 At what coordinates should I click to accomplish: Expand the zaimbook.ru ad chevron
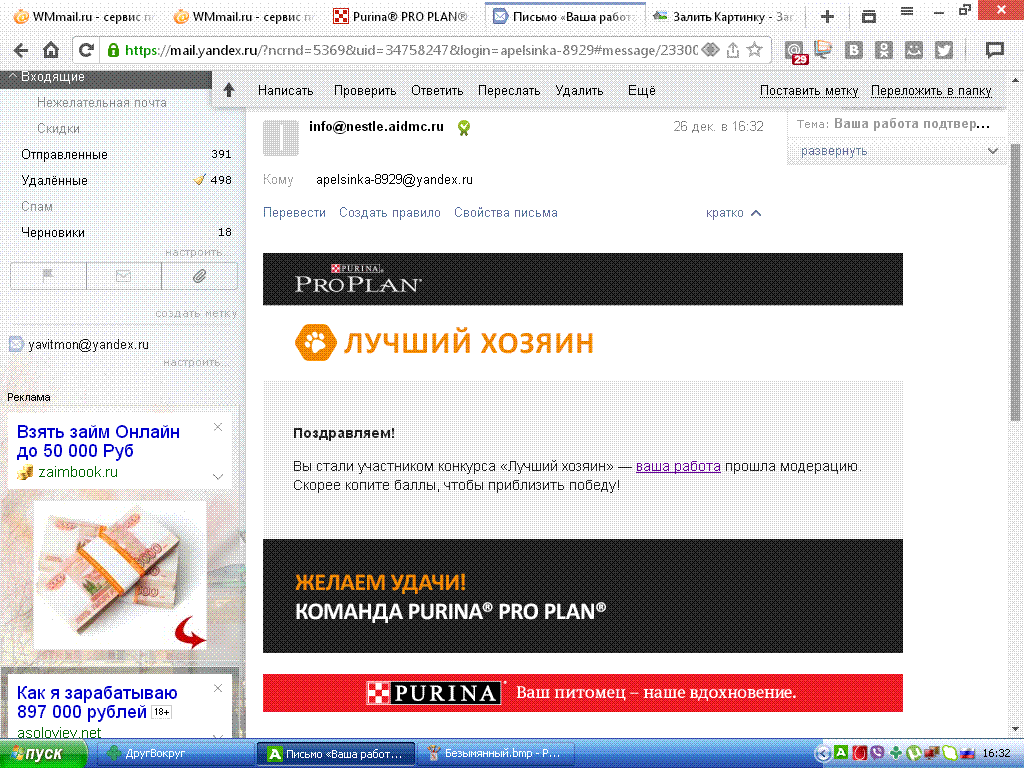pos(218,477)
